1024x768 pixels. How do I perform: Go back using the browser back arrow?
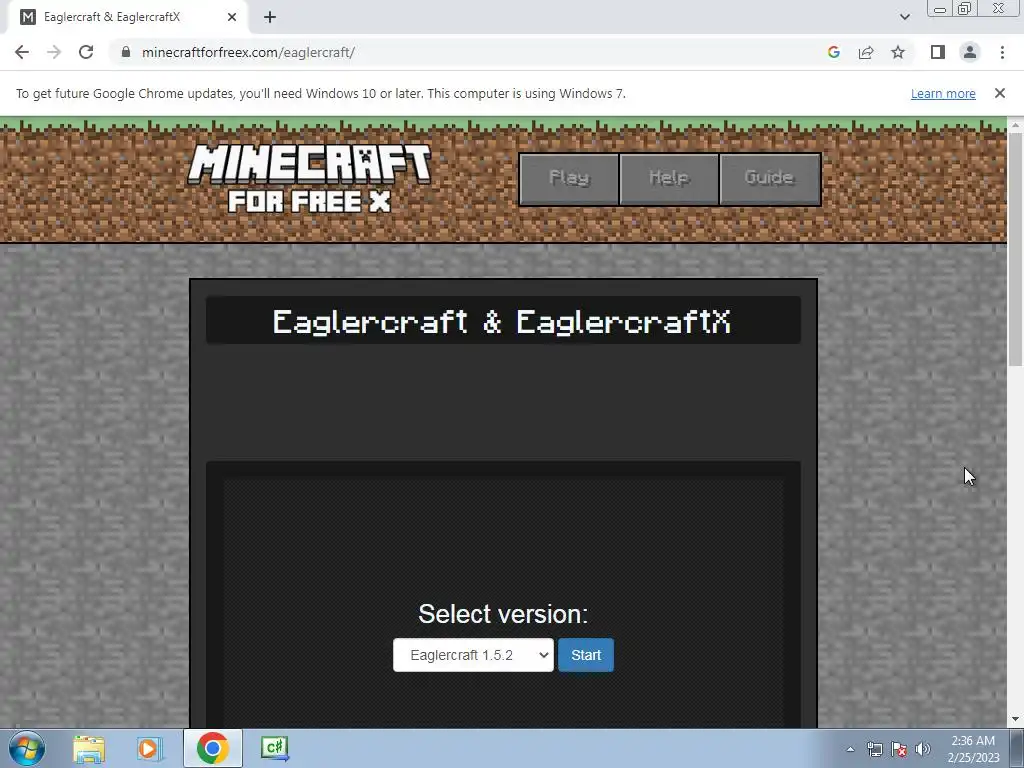pos(22,52)
